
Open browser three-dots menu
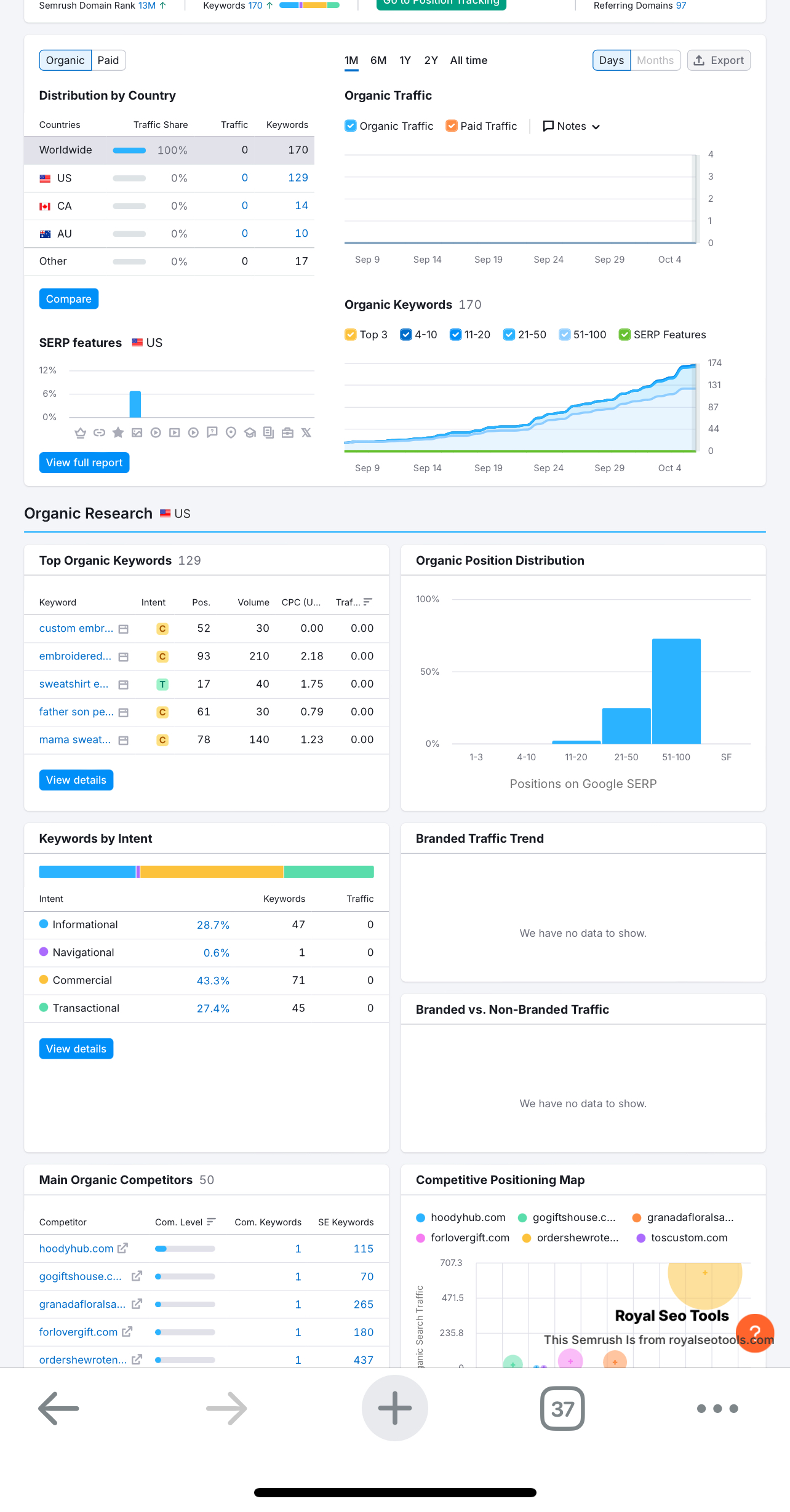[717, 1408]
